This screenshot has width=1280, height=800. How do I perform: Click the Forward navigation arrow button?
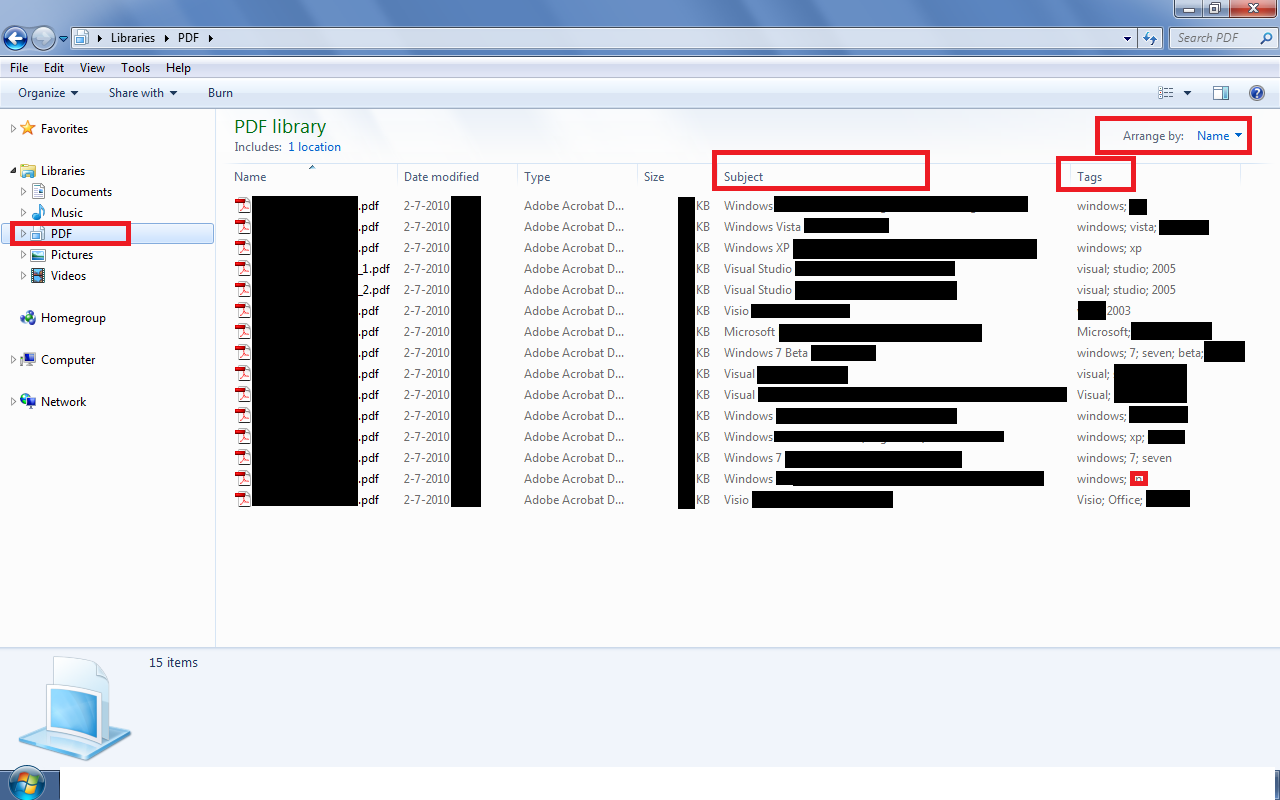tap(43, 38)
